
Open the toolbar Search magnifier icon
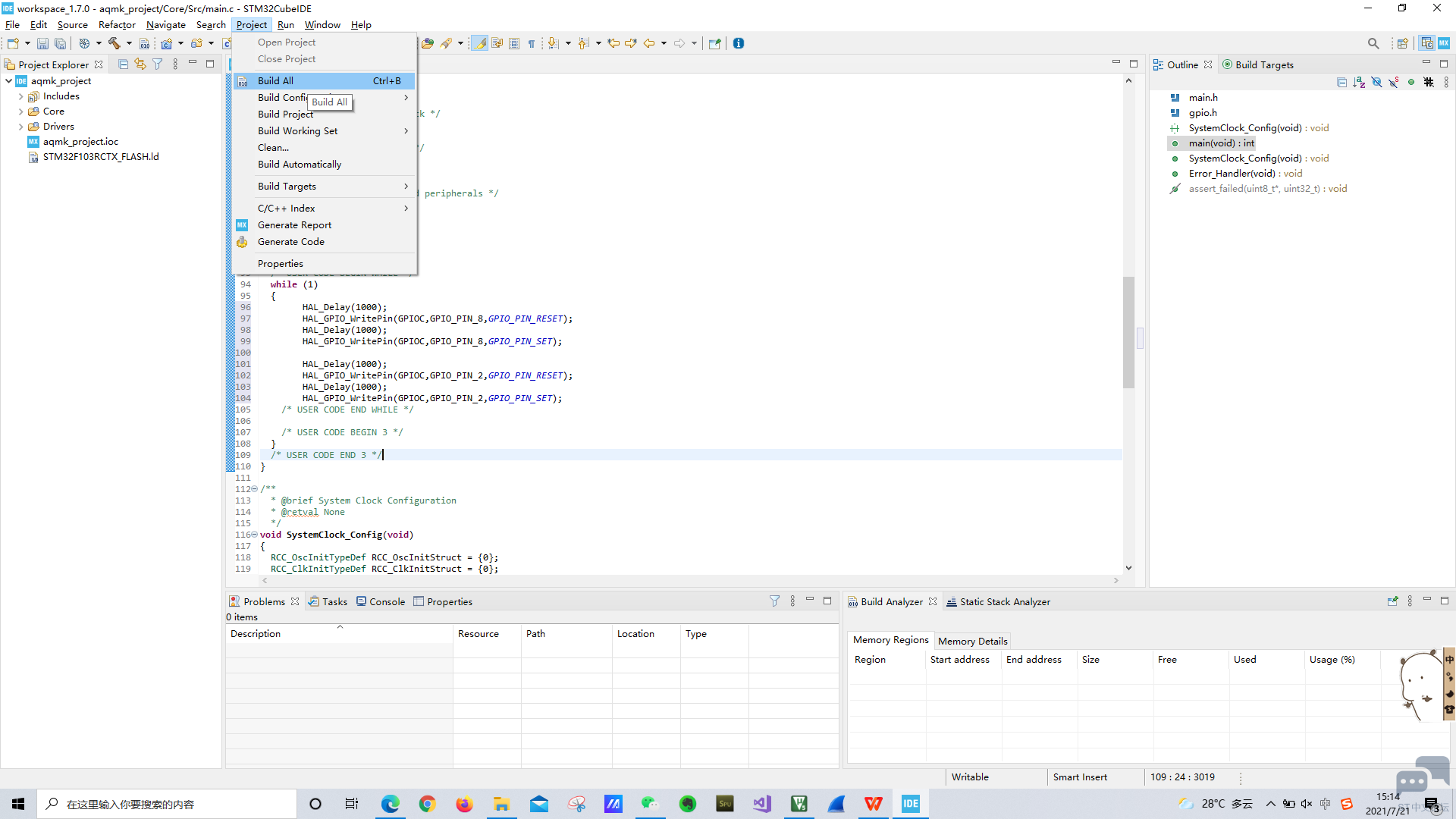tap(1373, 43)
